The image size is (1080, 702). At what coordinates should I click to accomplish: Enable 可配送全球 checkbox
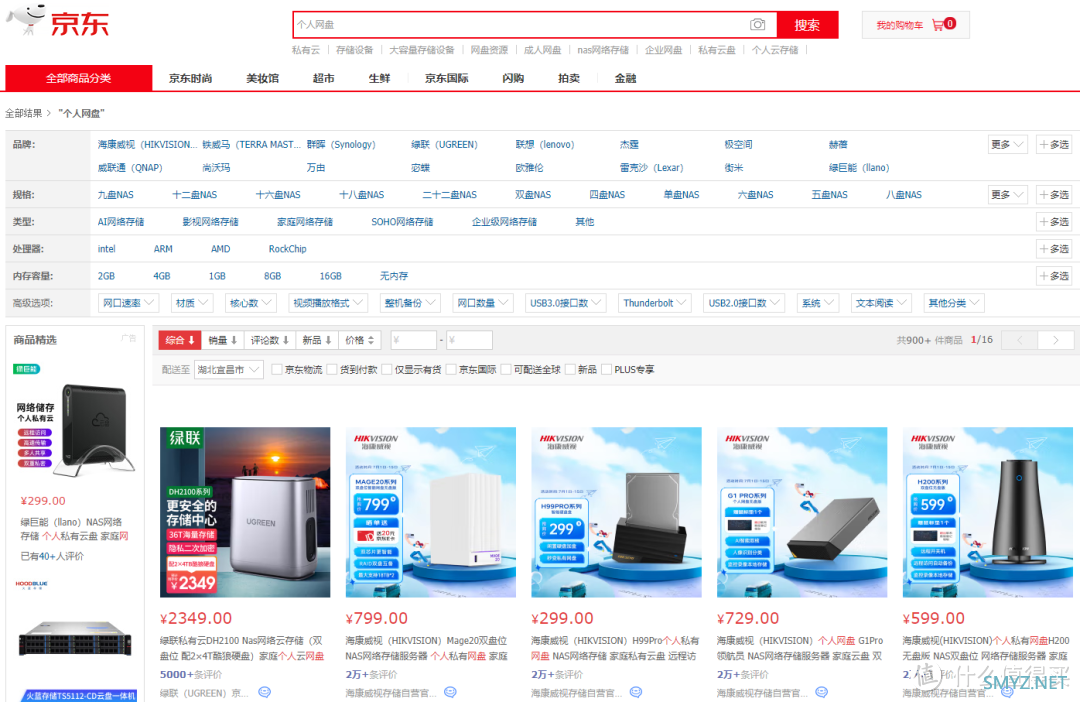(506, 370)
